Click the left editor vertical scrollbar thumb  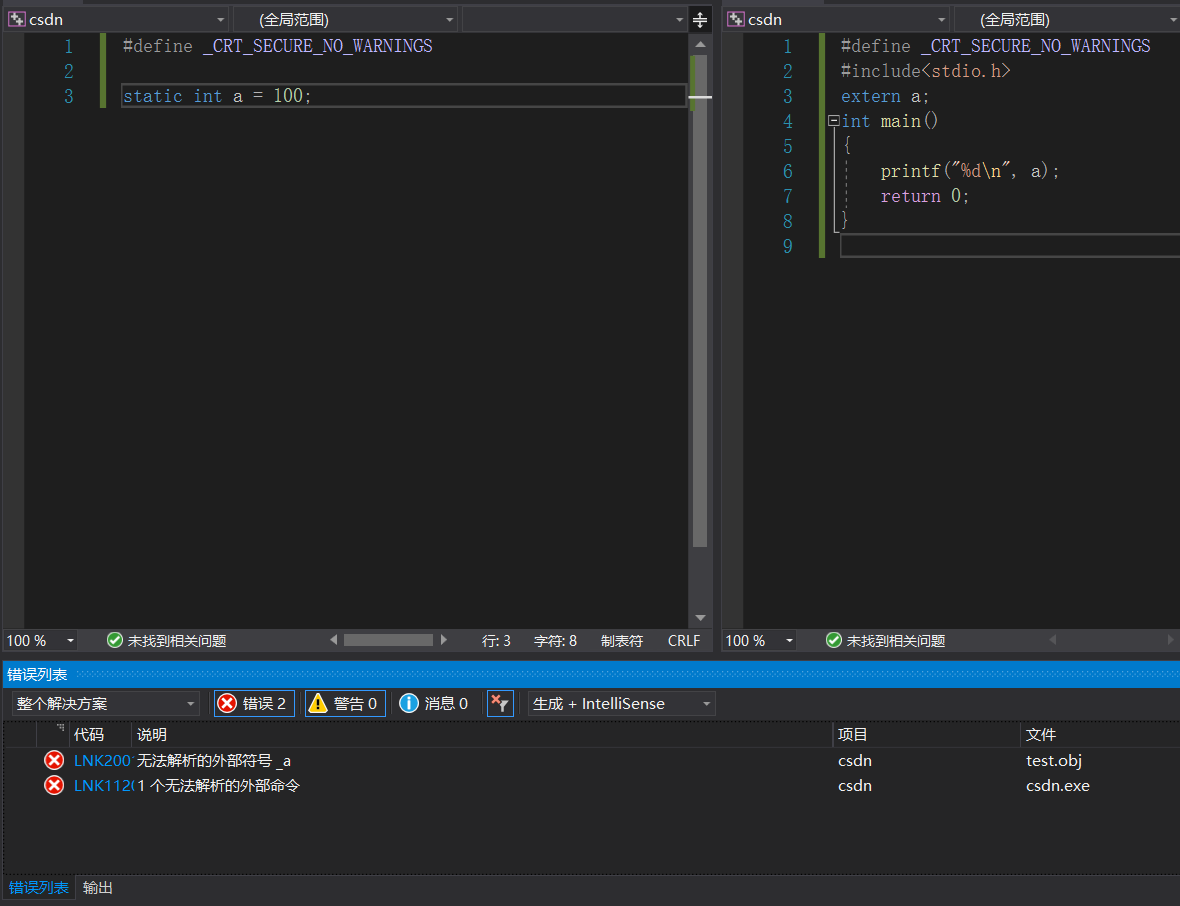pyautogui.click(x=700, y=301)
